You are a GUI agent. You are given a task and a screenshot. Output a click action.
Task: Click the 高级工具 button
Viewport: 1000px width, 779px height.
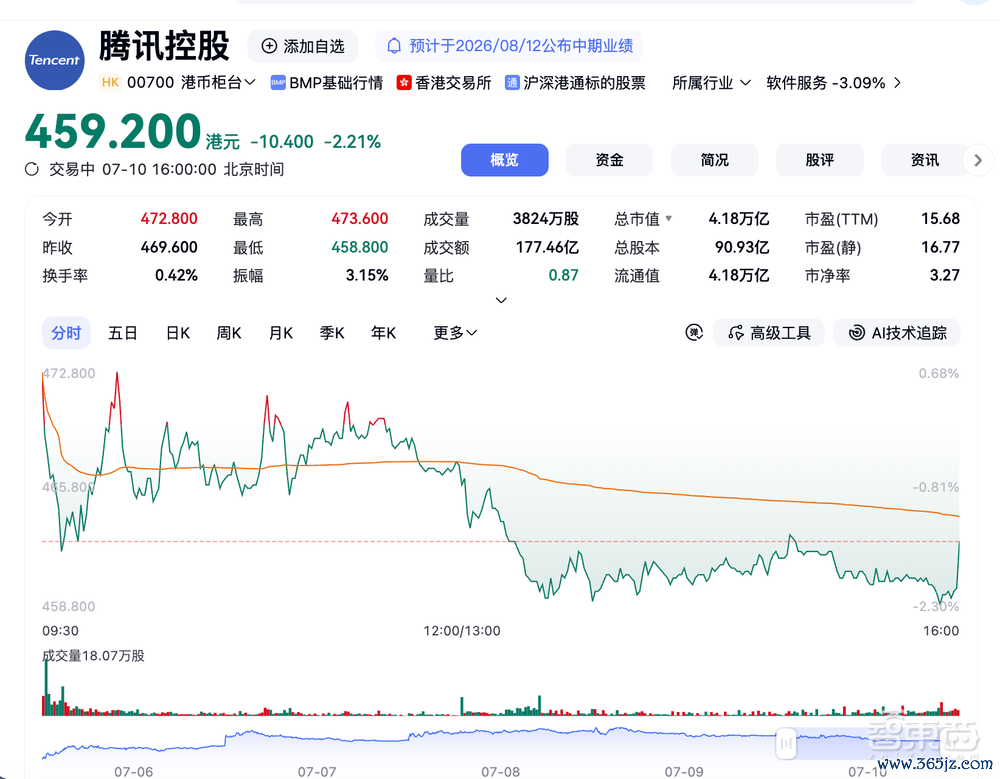click(x=769, y=332)
